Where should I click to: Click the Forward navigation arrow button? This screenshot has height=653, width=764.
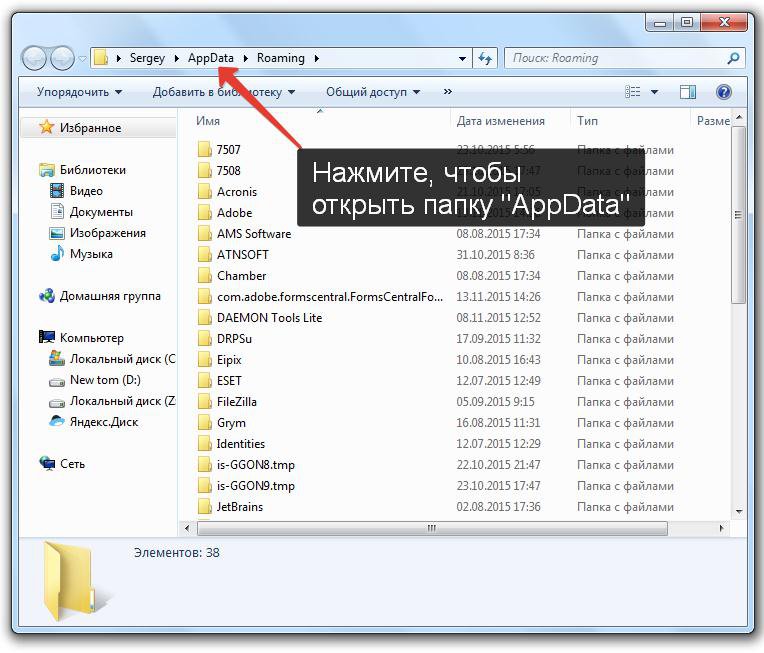coord(62,58)
